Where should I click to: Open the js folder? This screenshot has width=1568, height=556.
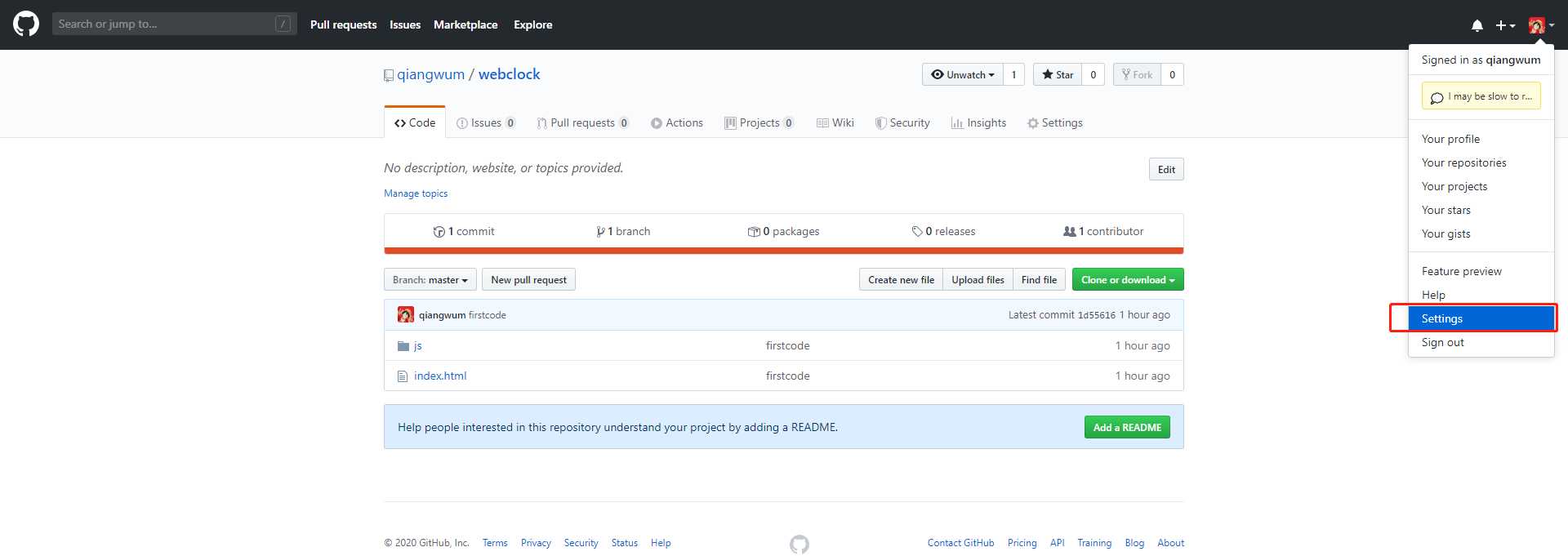click(x=418, y=345)
